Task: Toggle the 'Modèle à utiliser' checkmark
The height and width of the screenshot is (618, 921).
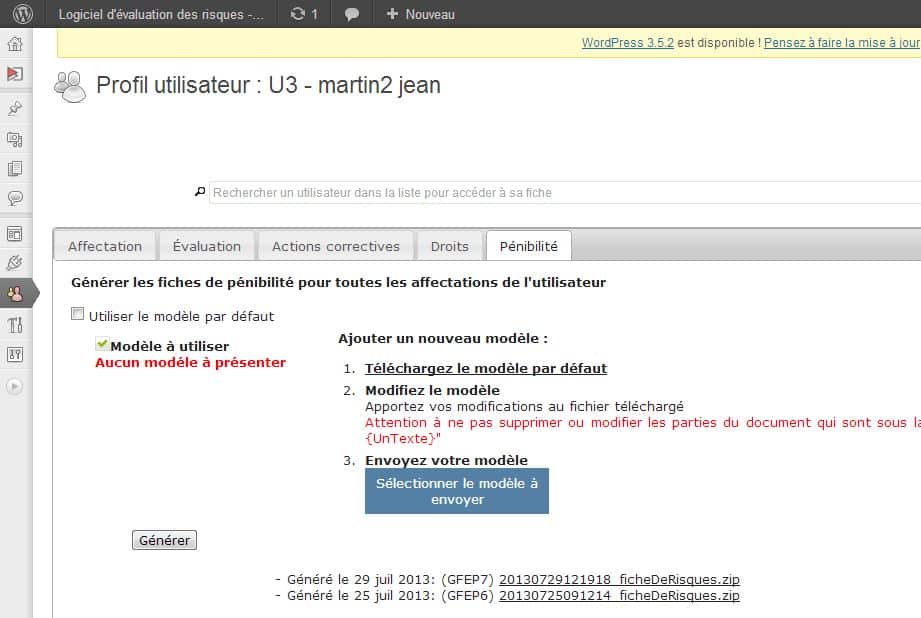Action: [102, 344]
